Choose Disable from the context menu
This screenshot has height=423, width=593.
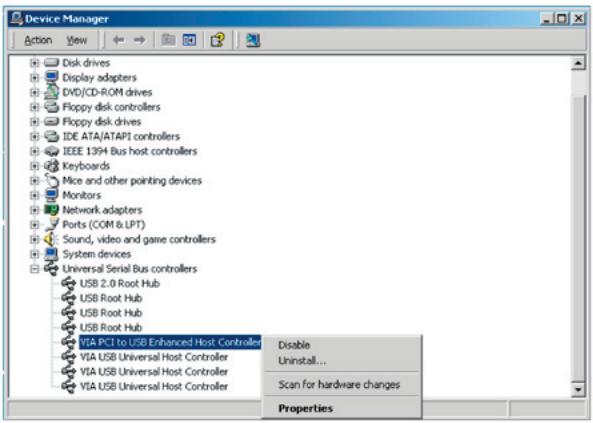pos(294,345)
